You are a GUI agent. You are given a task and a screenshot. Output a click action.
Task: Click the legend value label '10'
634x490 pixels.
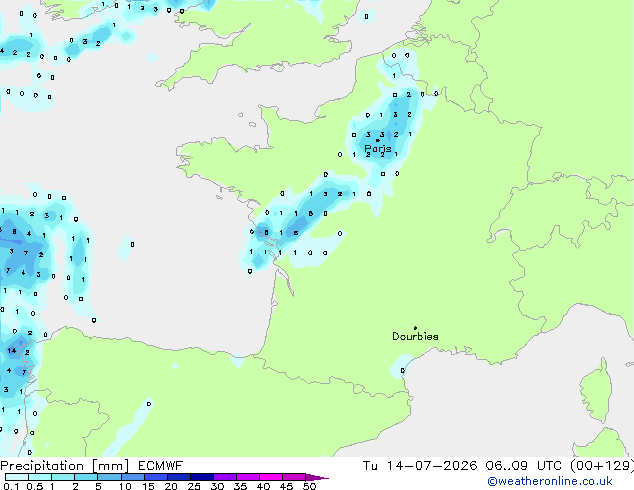125,486
